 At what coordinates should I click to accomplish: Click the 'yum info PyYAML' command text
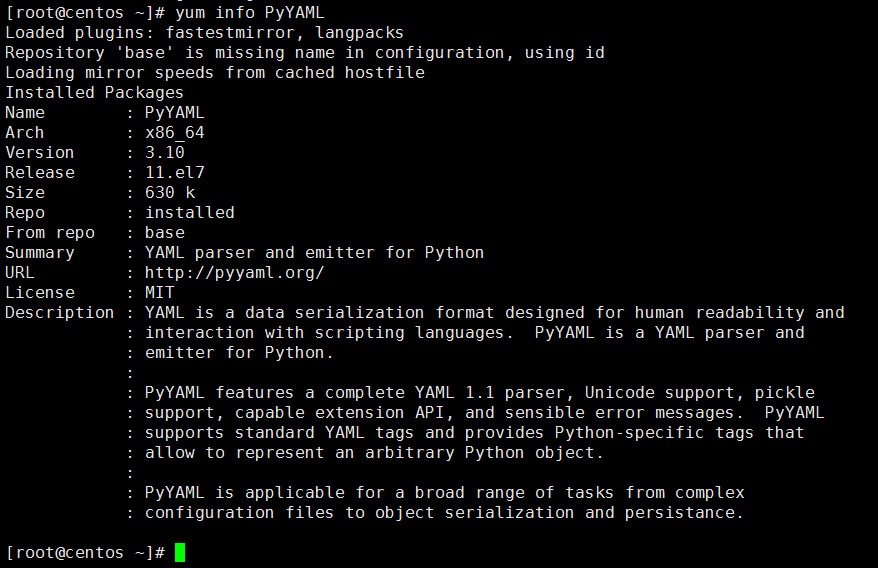click(249, 12)
